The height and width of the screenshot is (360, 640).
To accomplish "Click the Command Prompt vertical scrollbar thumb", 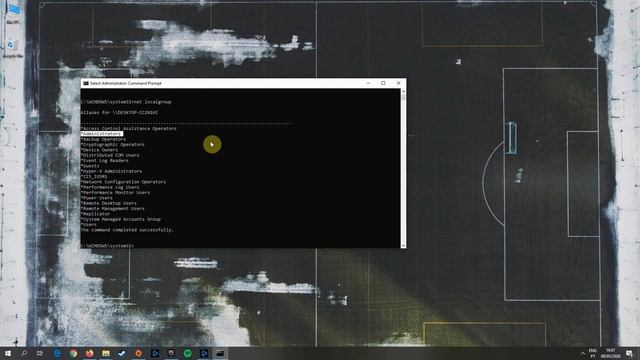I will click(x=404, y=98).
